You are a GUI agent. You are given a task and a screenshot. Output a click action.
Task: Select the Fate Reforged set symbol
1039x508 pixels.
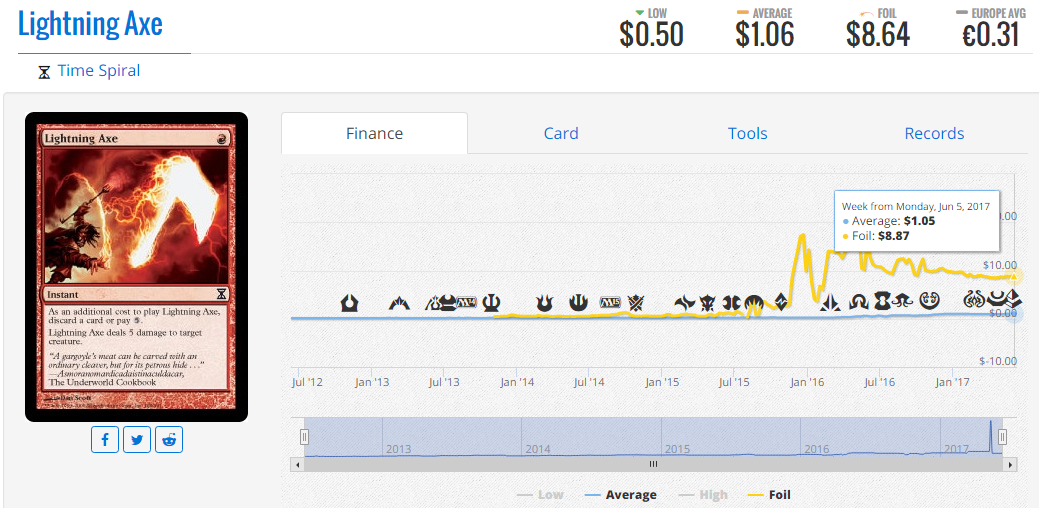click(684, 303)
